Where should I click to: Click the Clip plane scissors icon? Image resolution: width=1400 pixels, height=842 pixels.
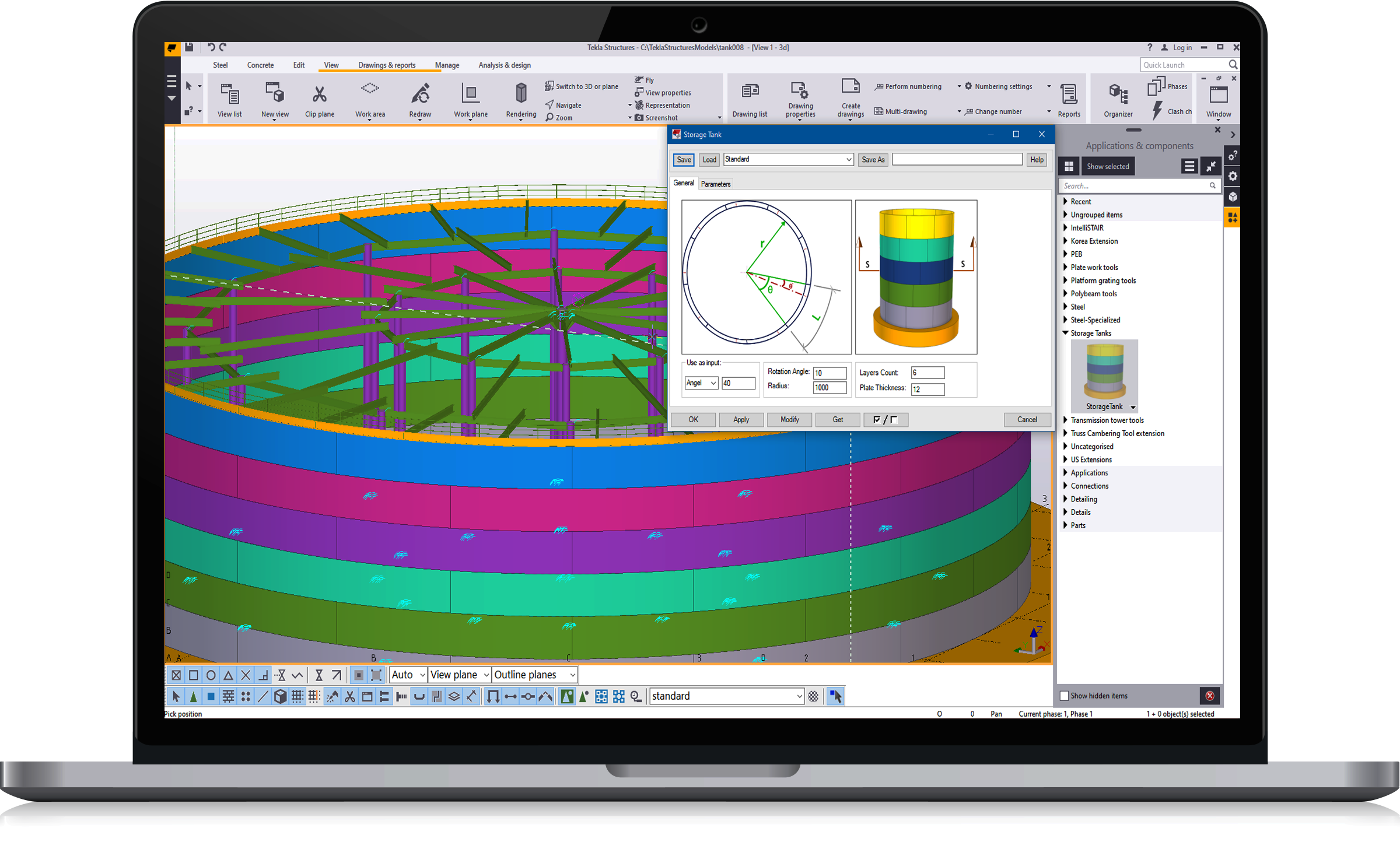[319, 94]
